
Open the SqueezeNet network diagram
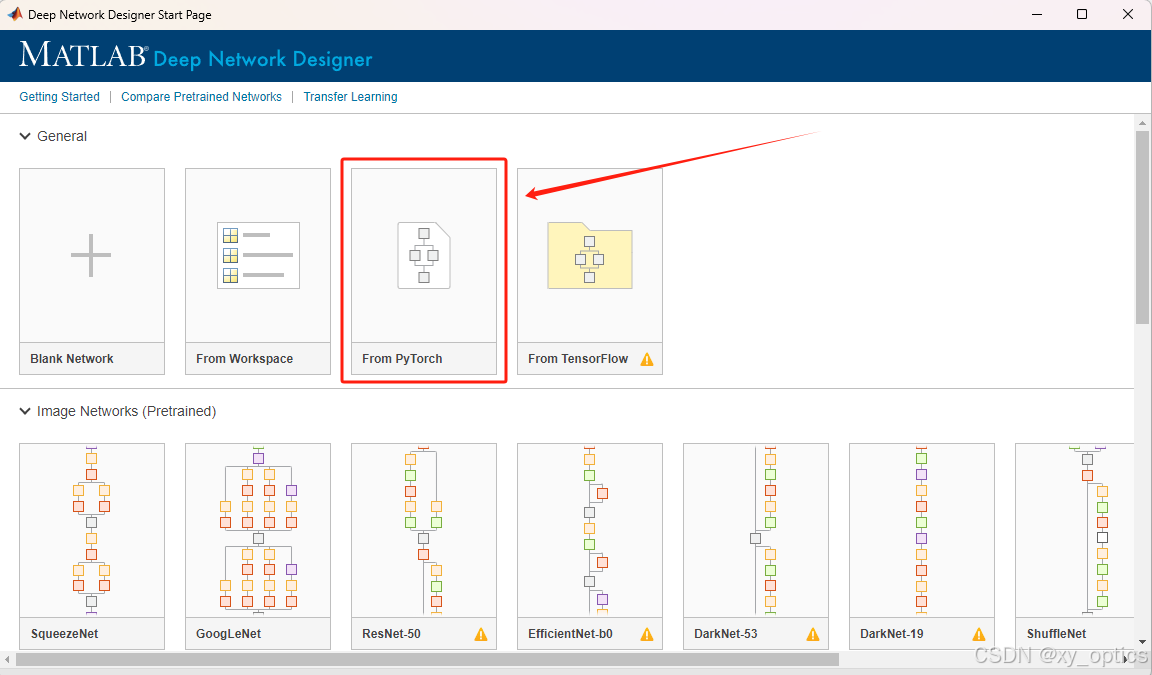[x=92, y=530]
